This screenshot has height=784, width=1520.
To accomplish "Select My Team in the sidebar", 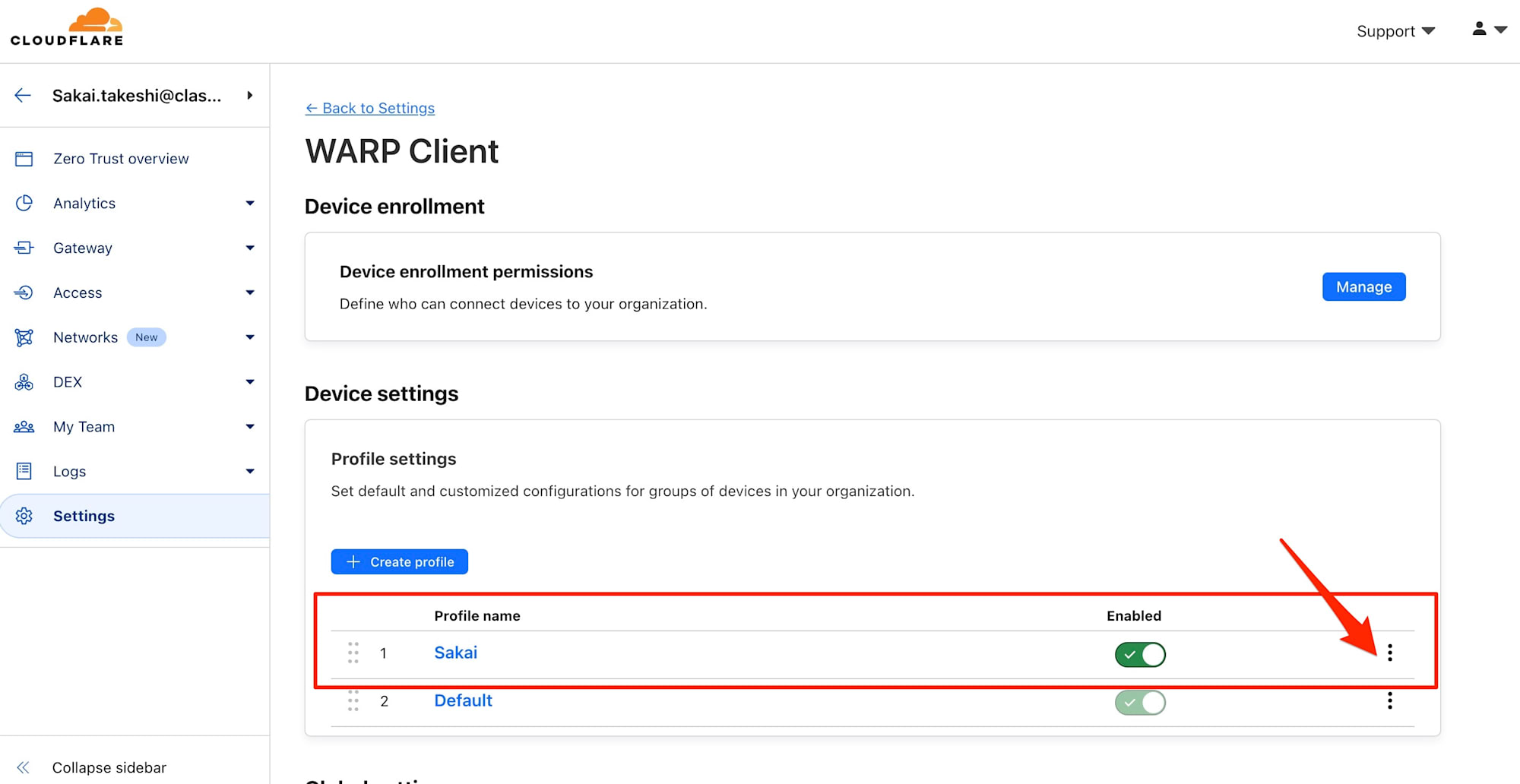I will coord(84,427).
